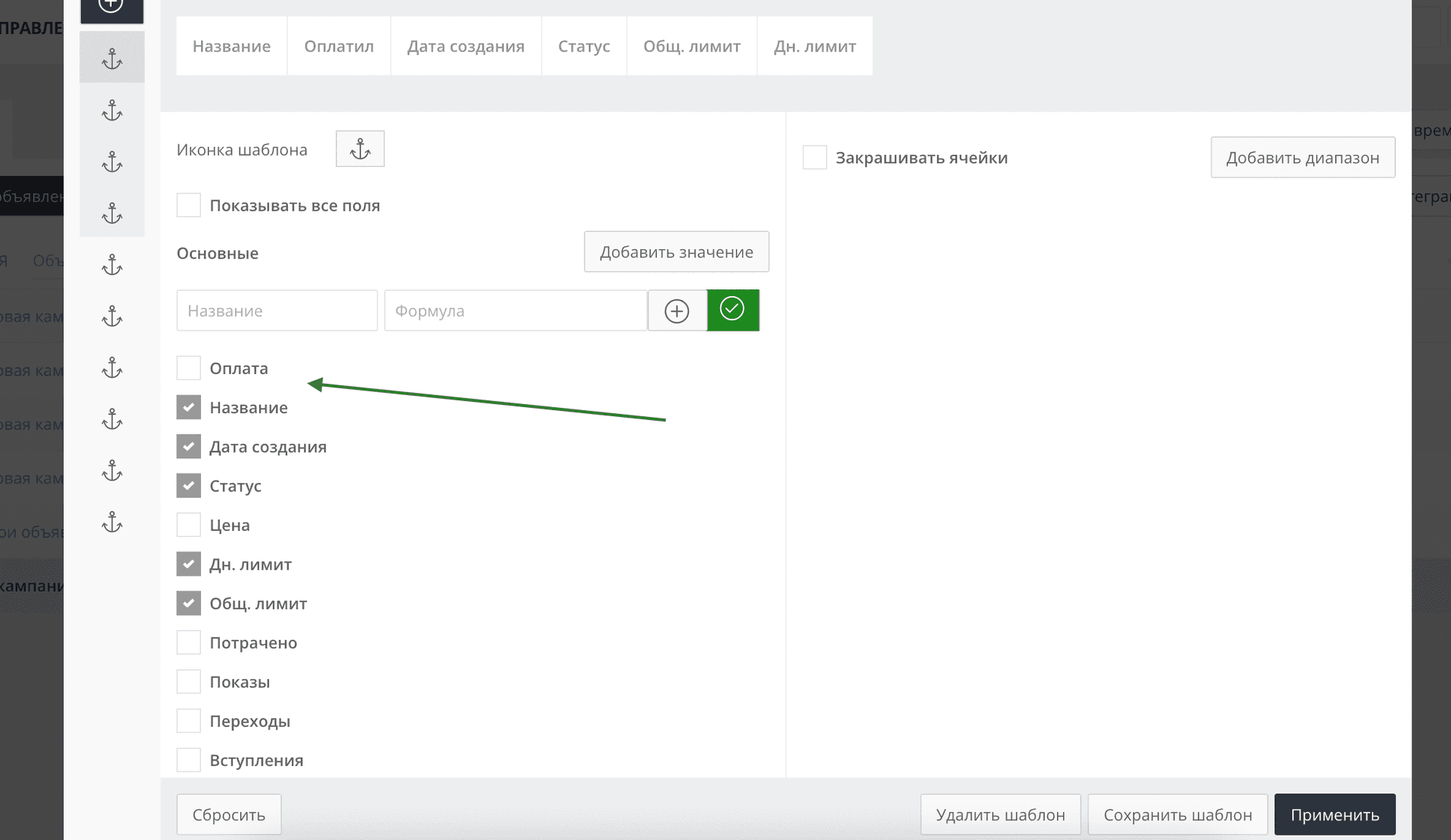Focus the Формула input field
This screenshot has width=1451, height=840.
coord(515,310)
